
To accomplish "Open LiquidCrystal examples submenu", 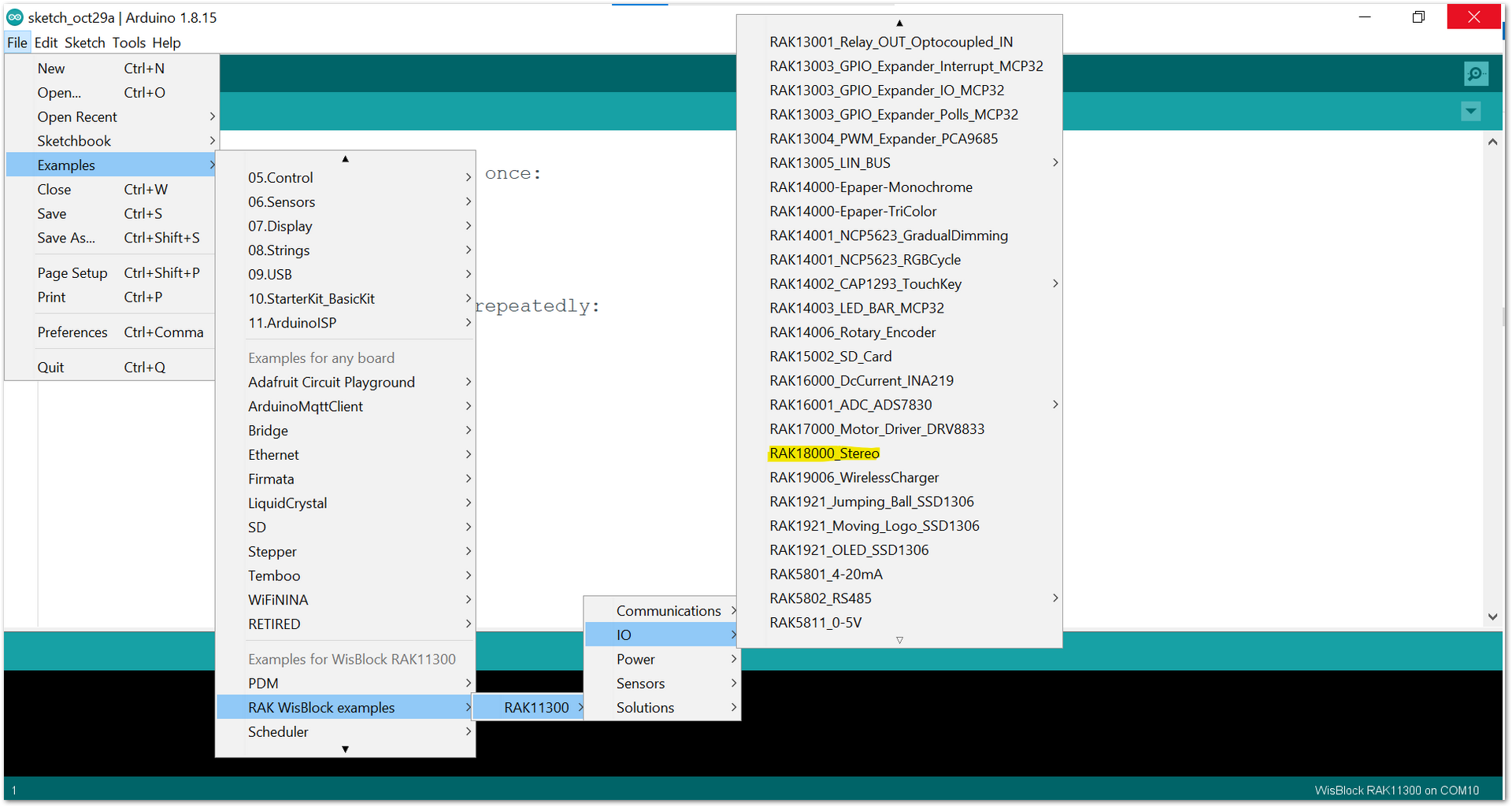I will coord(346,503).
